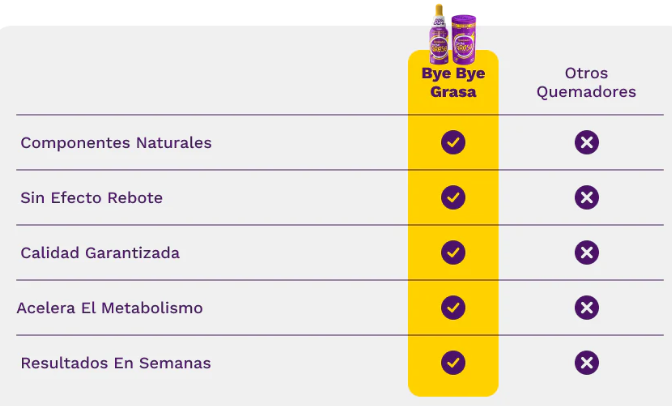Click X icon in Acelera El Metabolismo row
The image size is (672, 406).
click(587, 308)
